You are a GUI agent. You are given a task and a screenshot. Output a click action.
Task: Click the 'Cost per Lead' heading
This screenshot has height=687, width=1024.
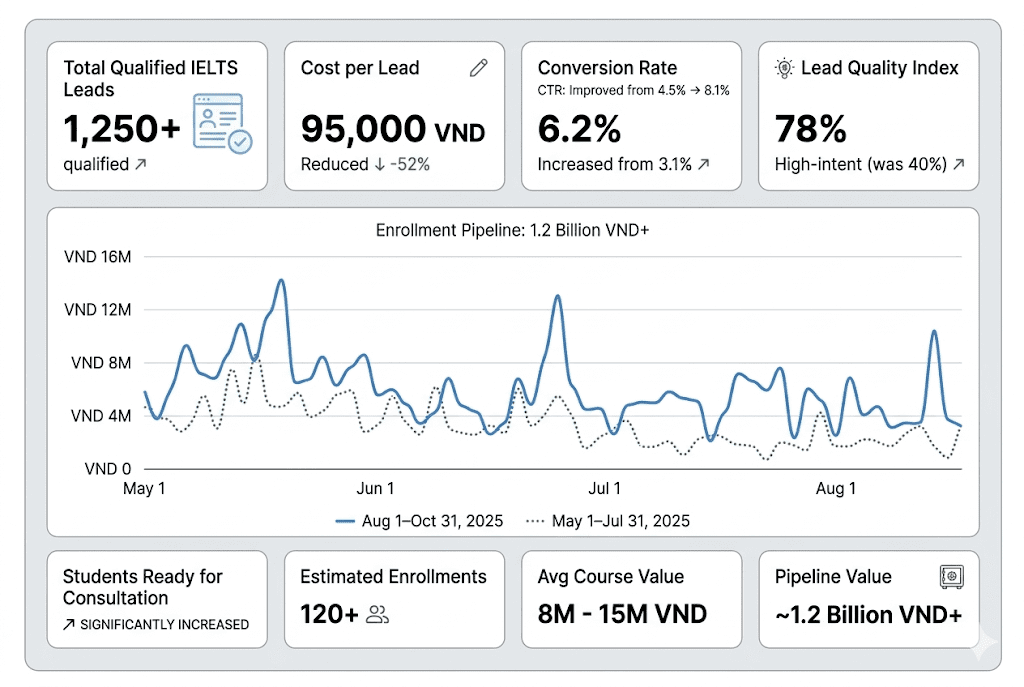click(360, 68)
